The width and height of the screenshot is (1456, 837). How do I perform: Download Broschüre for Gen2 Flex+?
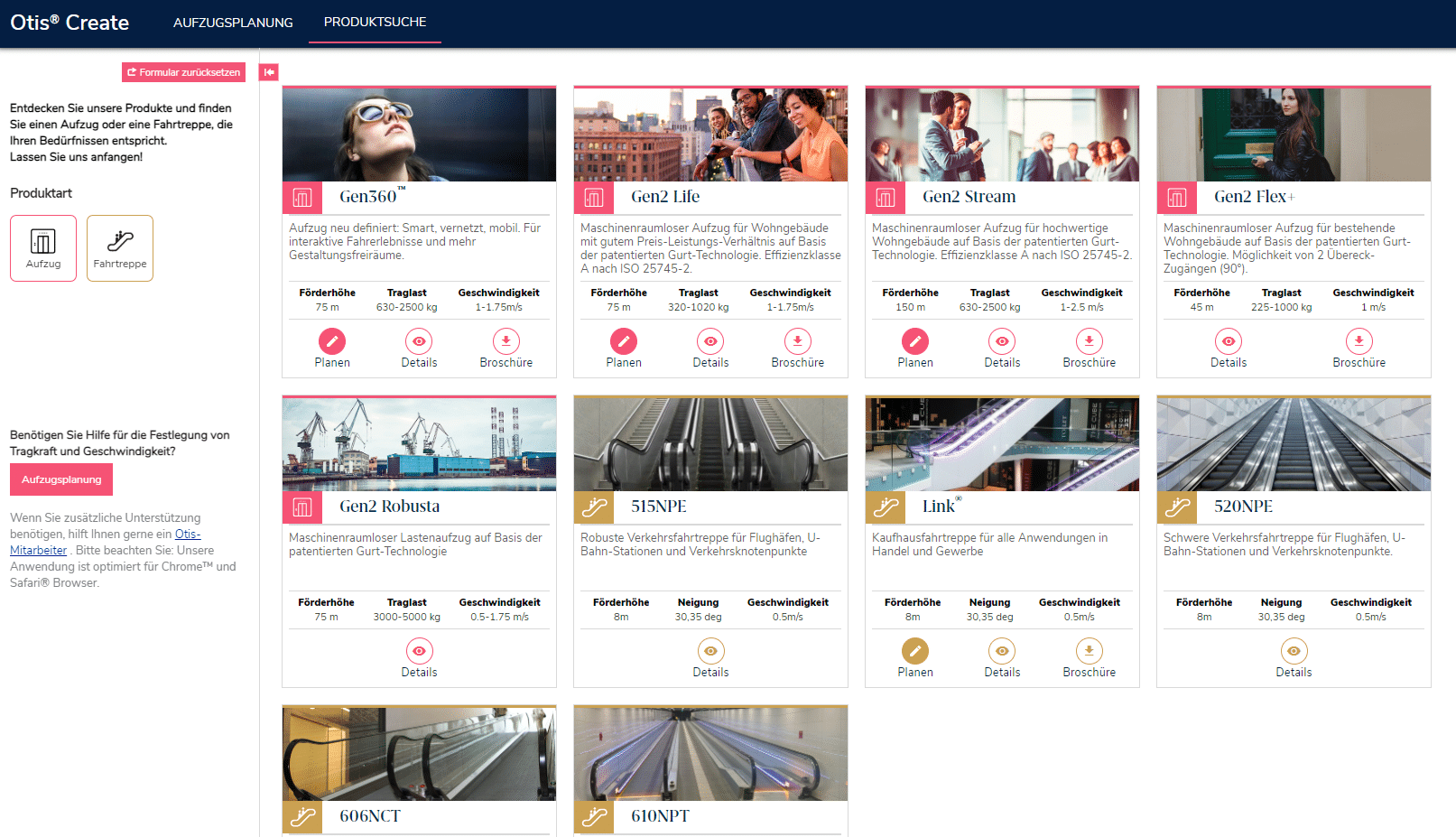point(1359,341)
